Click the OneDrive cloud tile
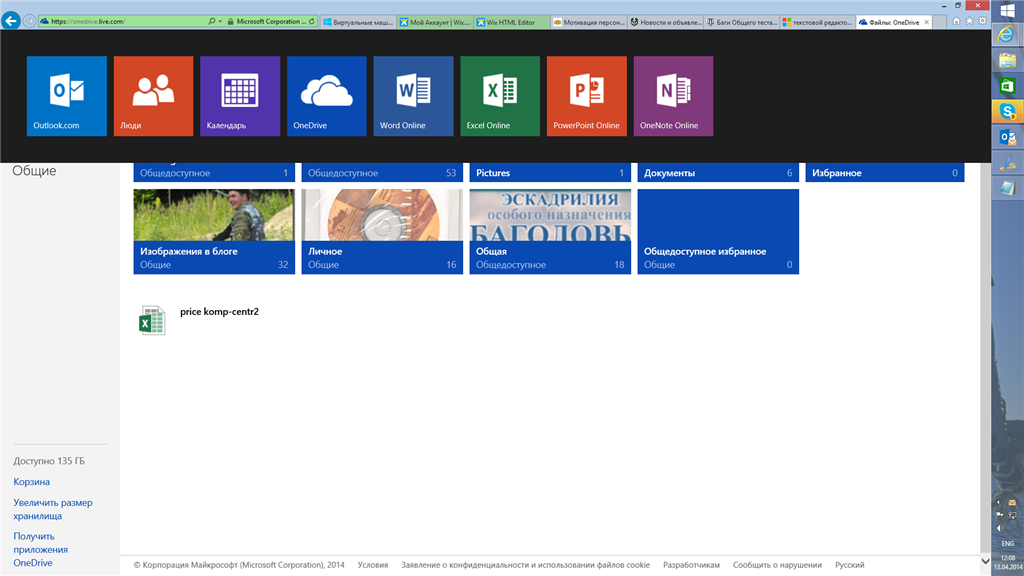 [x=327, y=96]
